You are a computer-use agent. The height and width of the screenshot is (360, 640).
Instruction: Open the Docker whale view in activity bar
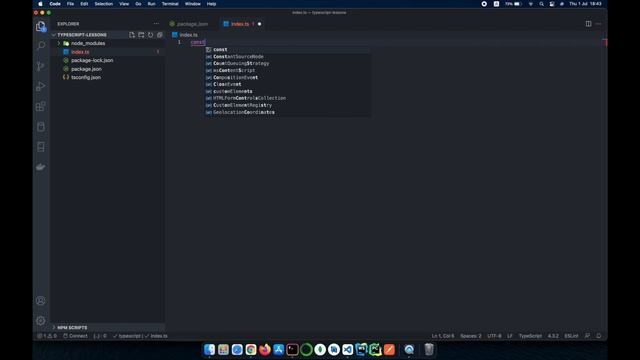click(x=41, y=167)
